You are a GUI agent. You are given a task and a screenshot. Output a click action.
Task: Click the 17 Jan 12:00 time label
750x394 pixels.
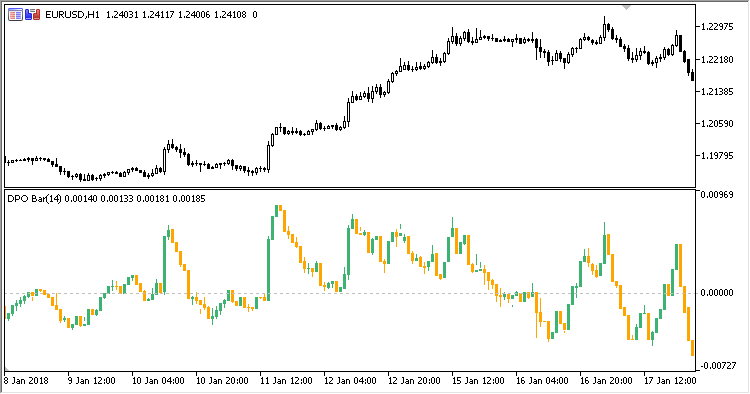pos(670,381)
